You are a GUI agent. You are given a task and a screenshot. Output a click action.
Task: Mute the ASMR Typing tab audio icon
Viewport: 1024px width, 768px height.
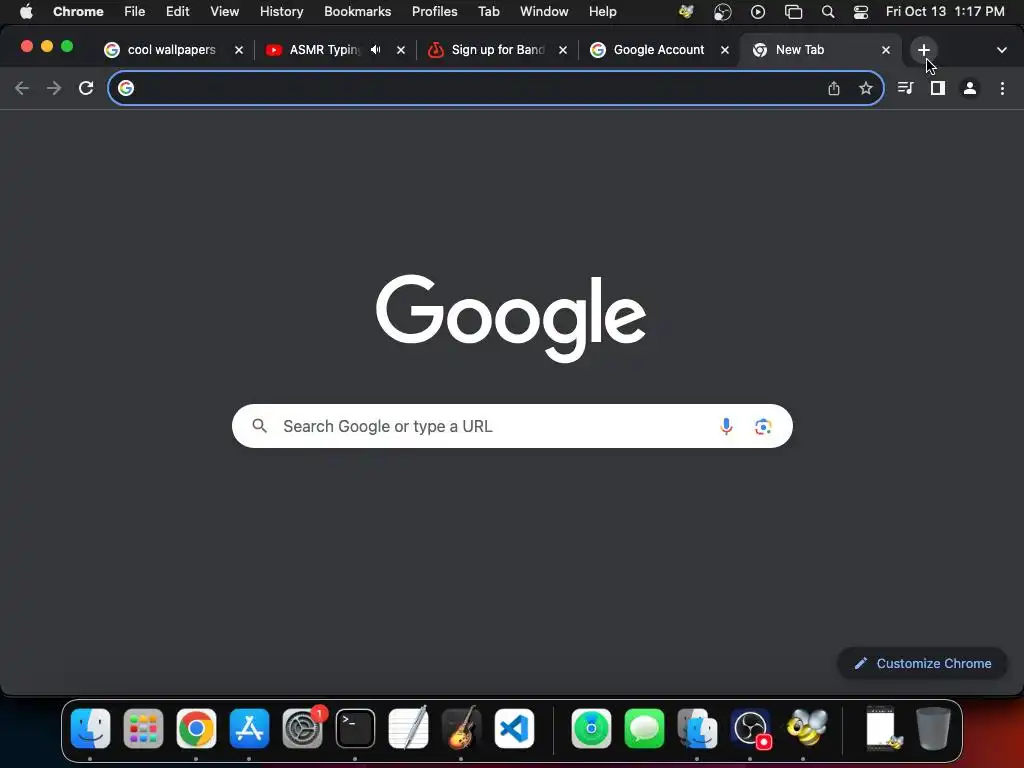(376, 50)
